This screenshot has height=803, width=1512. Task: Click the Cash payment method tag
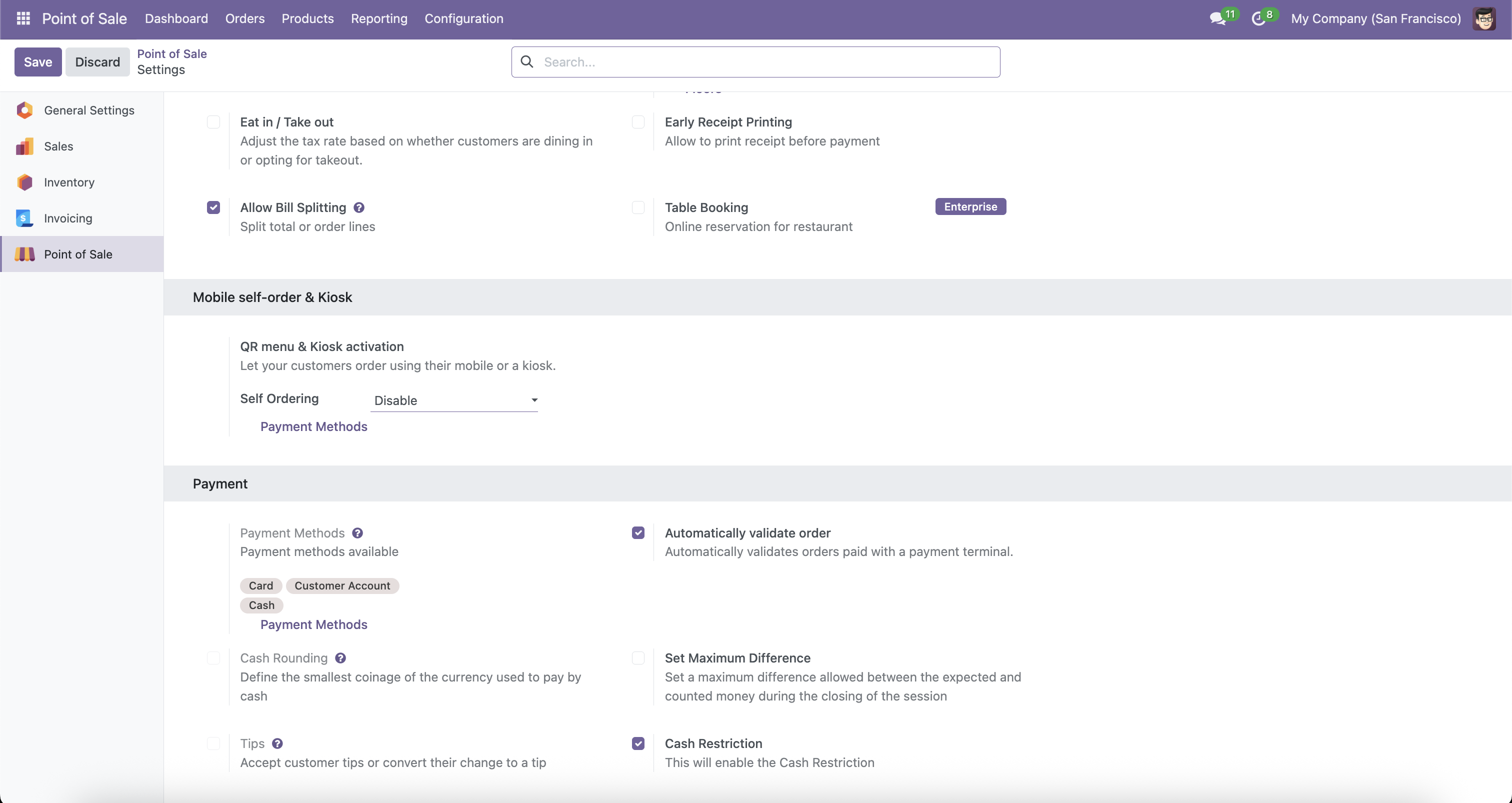tap(262, 605)
